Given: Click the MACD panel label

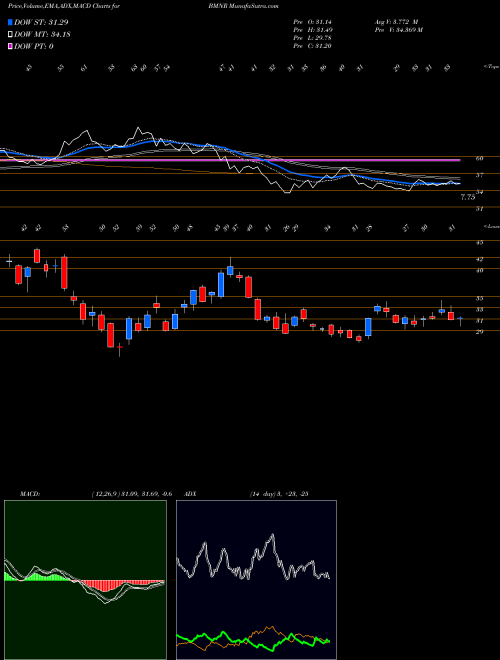Looking at the screenshot, I should 30,494.
